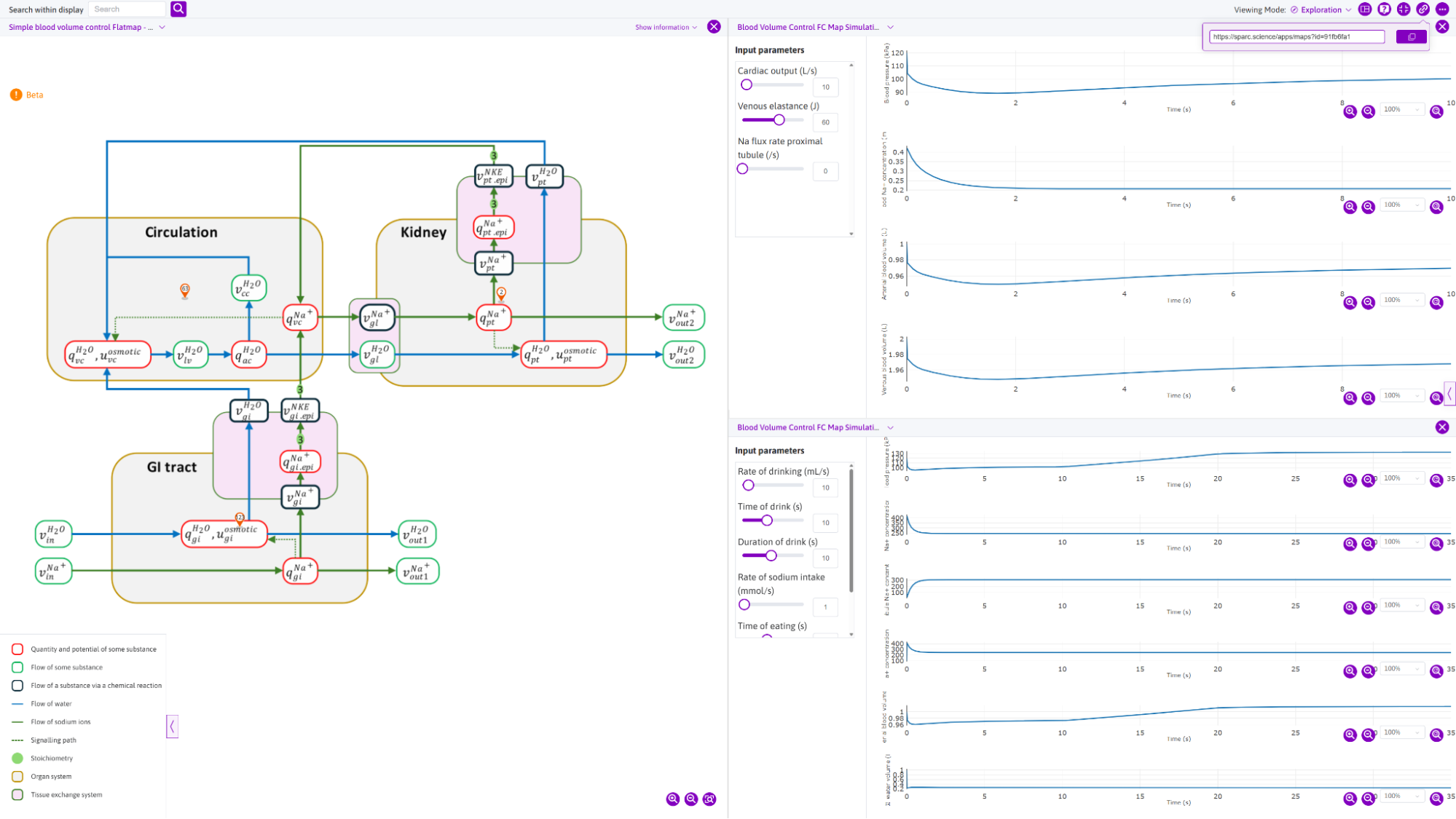Screen dimensions: 1456x819
Task: Expand the Show information dropdown
Action: (x=666, y=27)
